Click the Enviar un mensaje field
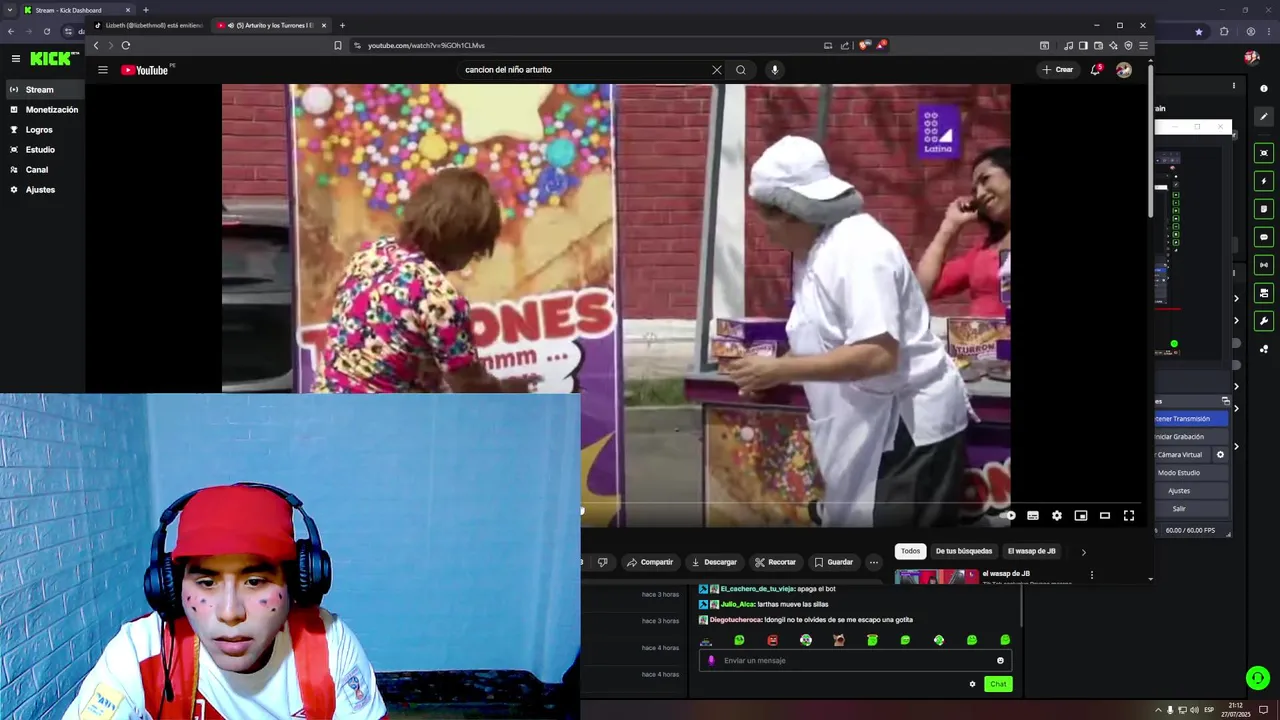 coord(855,660)
